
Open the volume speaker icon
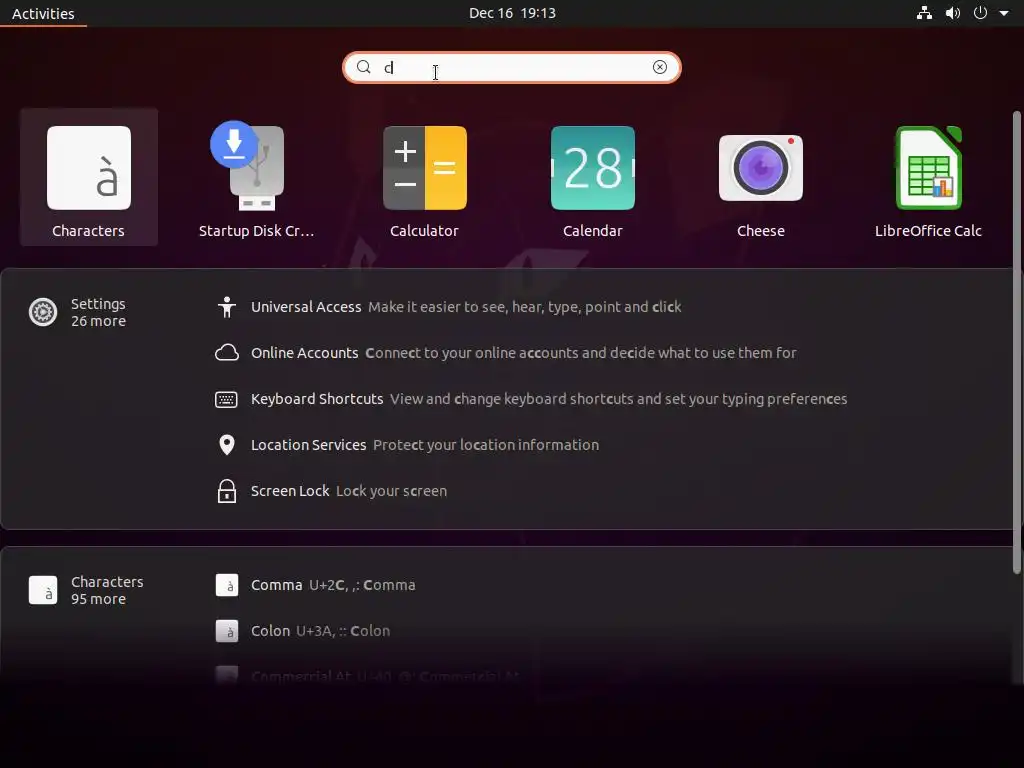[x=953, y=13]
